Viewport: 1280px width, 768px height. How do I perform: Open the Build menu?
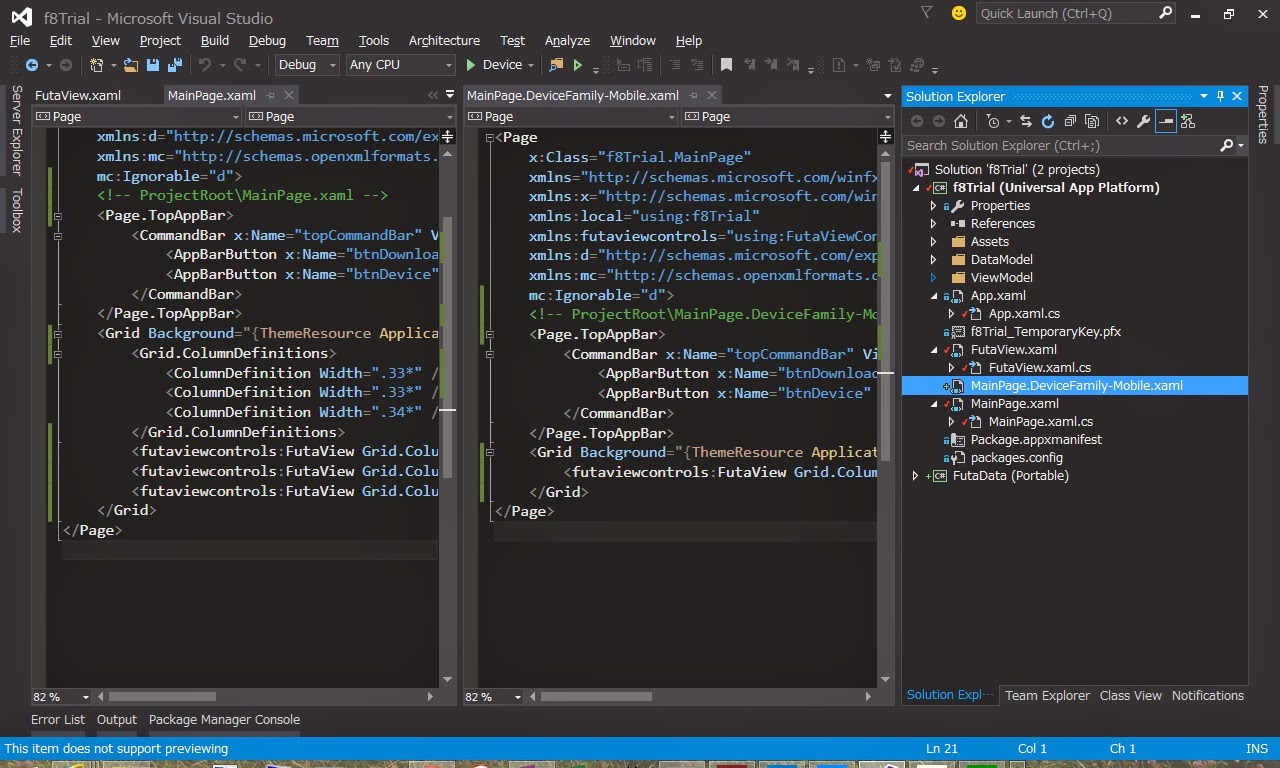tap(215, 40)
